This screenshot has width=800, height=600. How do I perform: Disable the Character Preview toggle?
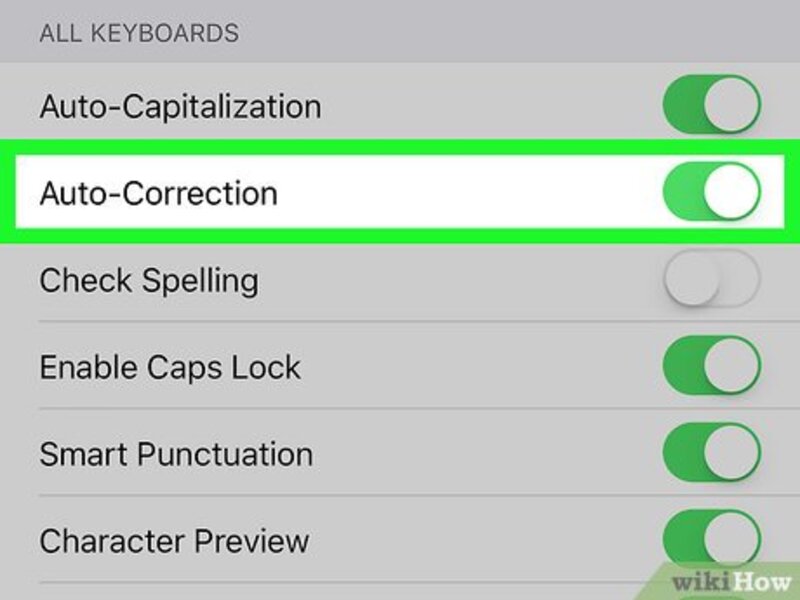pyautogui.click(x=712, y=538)
